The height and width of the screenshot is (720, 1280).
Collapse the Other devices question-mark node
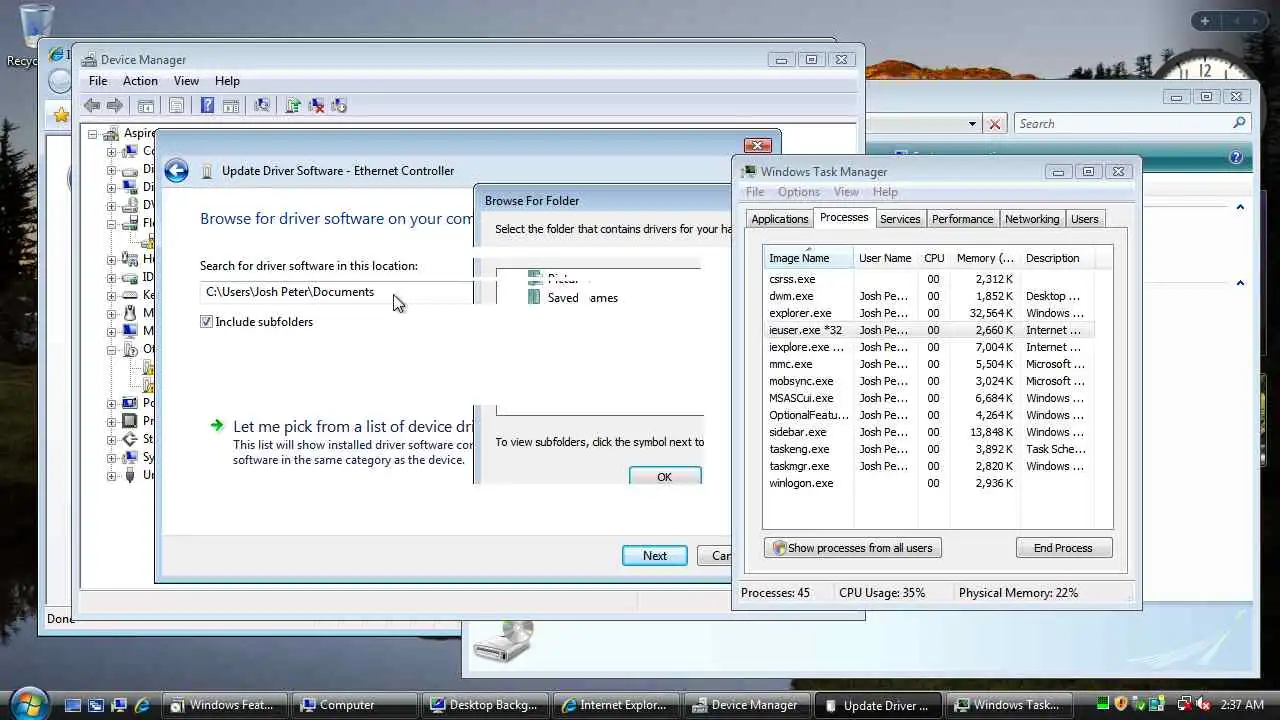pos(112,350)
